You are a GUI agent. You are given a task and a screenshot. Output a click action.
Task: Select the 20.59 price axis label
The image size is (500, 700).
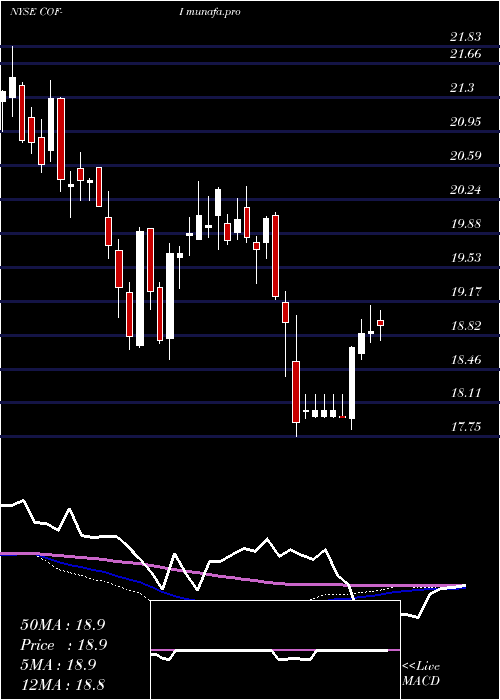[x=465, y=156]
